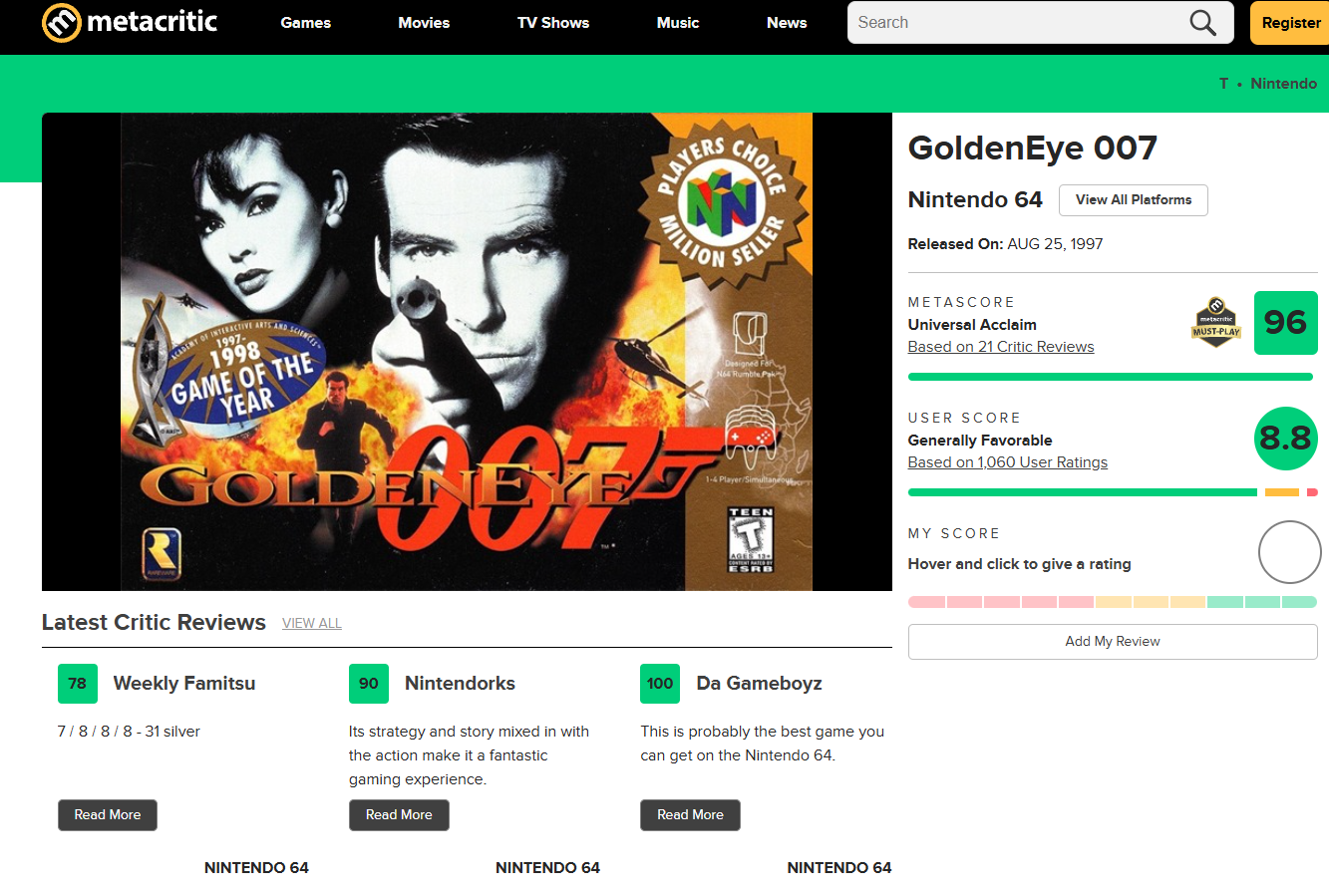Click Nintendorks' 90 score badge
Screen dimensions: 1329x896
tap(369, 684)
